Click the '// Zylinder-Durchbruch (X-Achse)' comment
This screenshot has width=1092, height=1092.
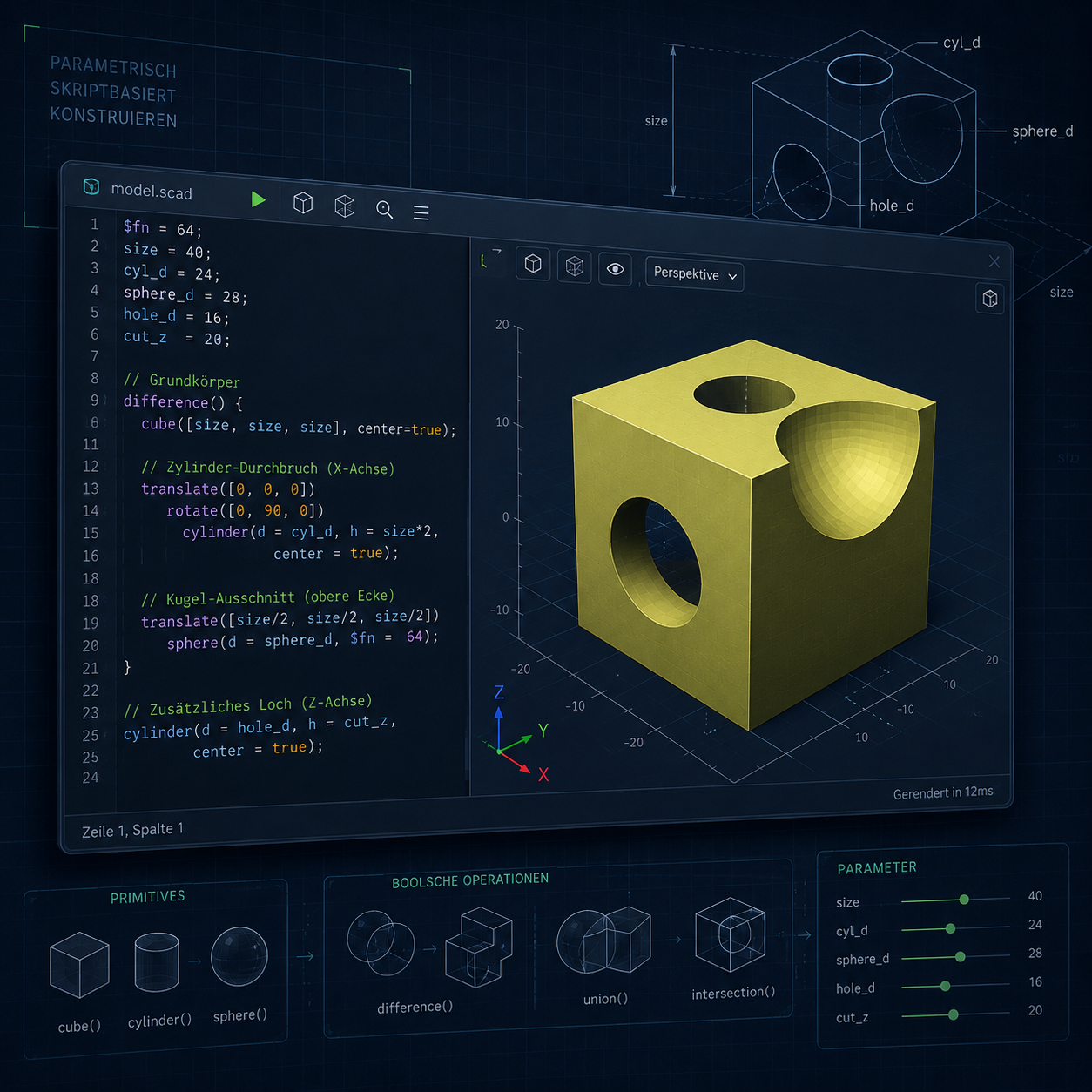(268, 468)
